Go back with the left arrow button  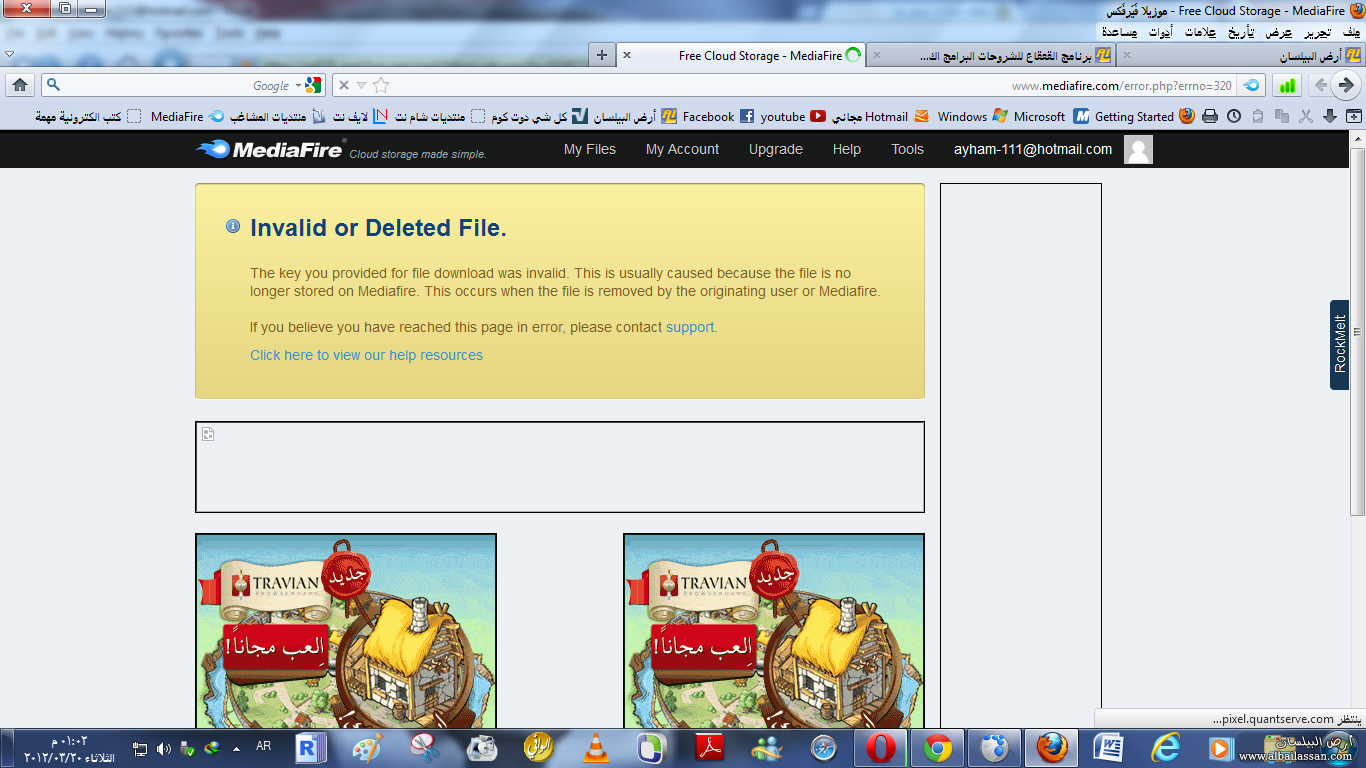(x=1321, y=85)
